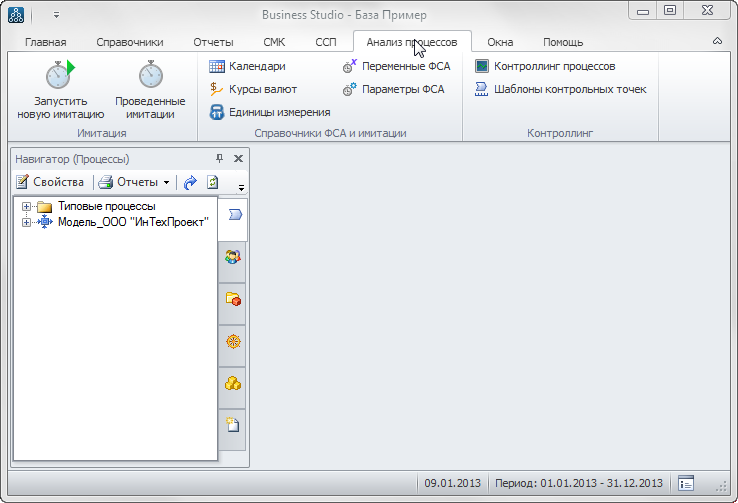The height and width of the screenshot is (503, 738).
Task: Click the blue curved arrow navigator icon
Action: [190, 182]
